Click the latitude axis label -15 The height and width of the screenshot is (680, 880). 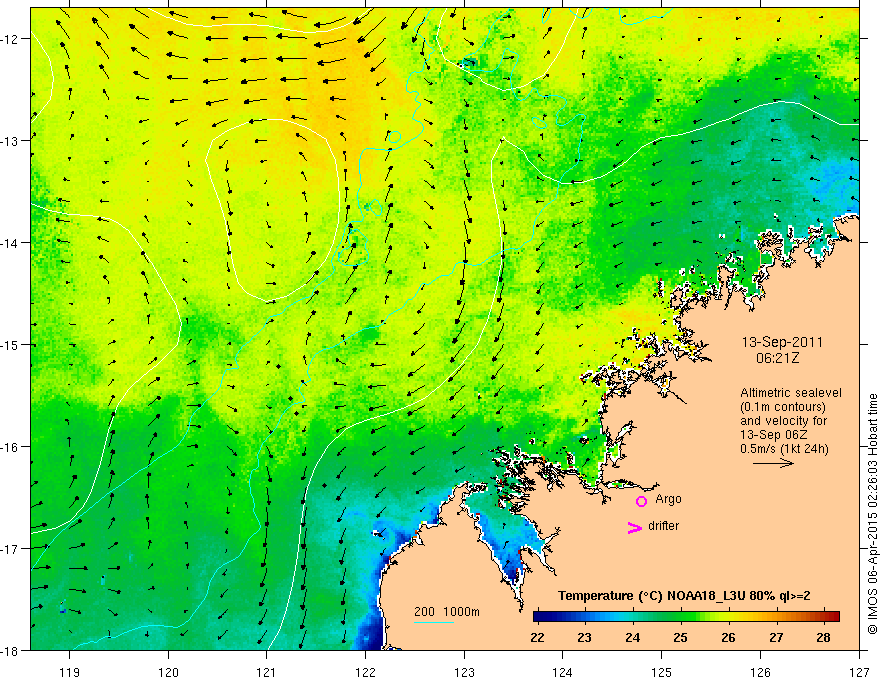click(10, 344)
